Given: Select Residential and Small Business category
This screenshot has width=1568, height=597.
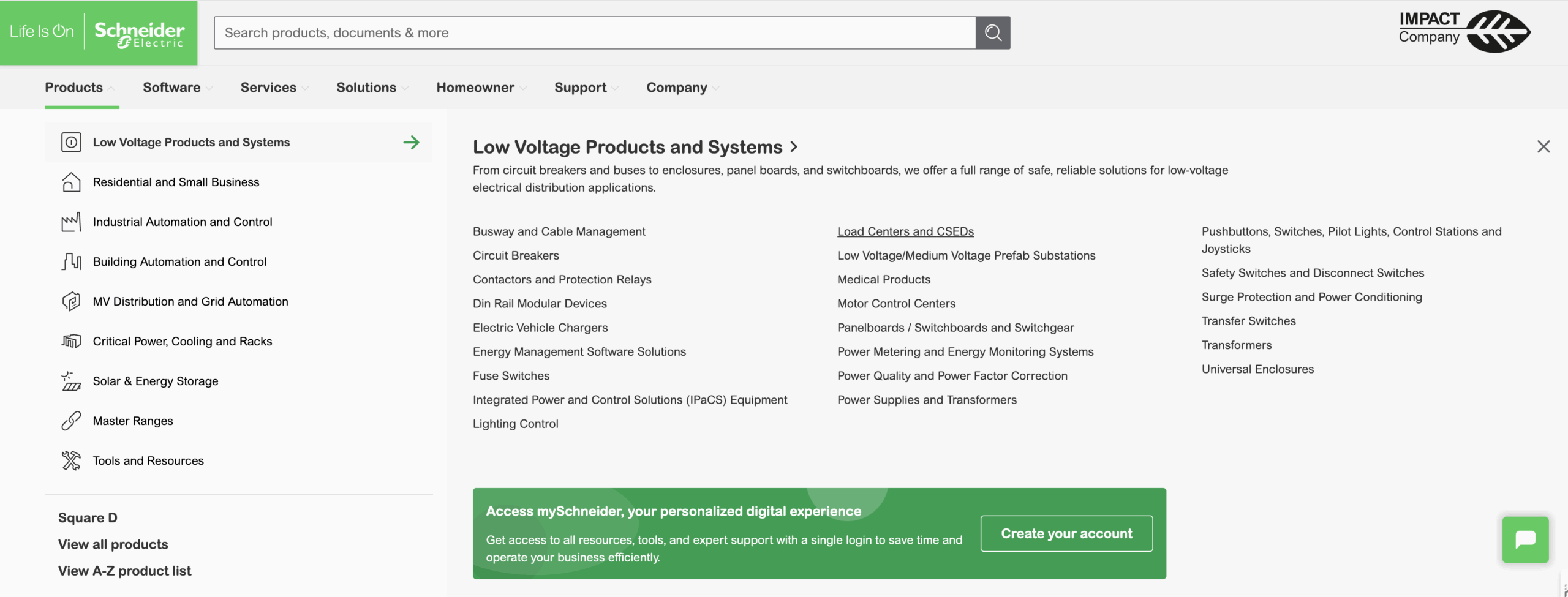Looking at the screenshot, I should (x=238, y=182).
